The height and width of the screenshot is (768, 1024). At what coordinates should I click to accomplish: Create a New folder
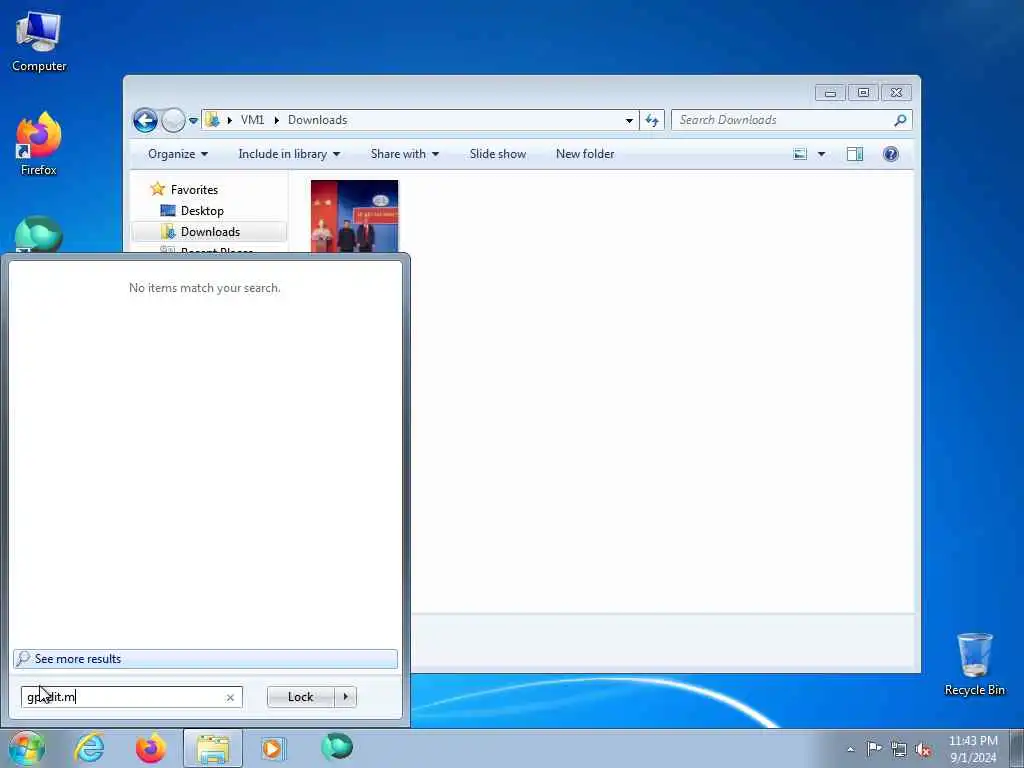(585, 154)
